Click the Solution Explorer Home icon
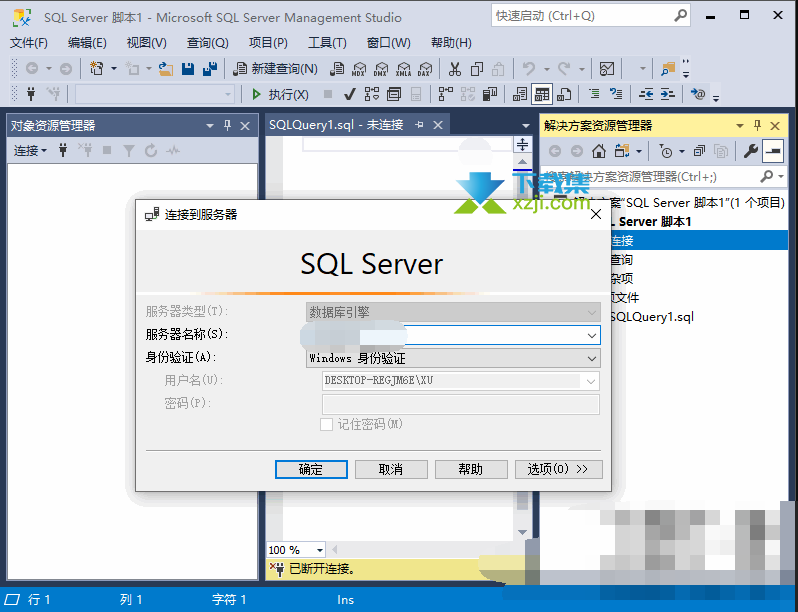 (x=599, y=151)
